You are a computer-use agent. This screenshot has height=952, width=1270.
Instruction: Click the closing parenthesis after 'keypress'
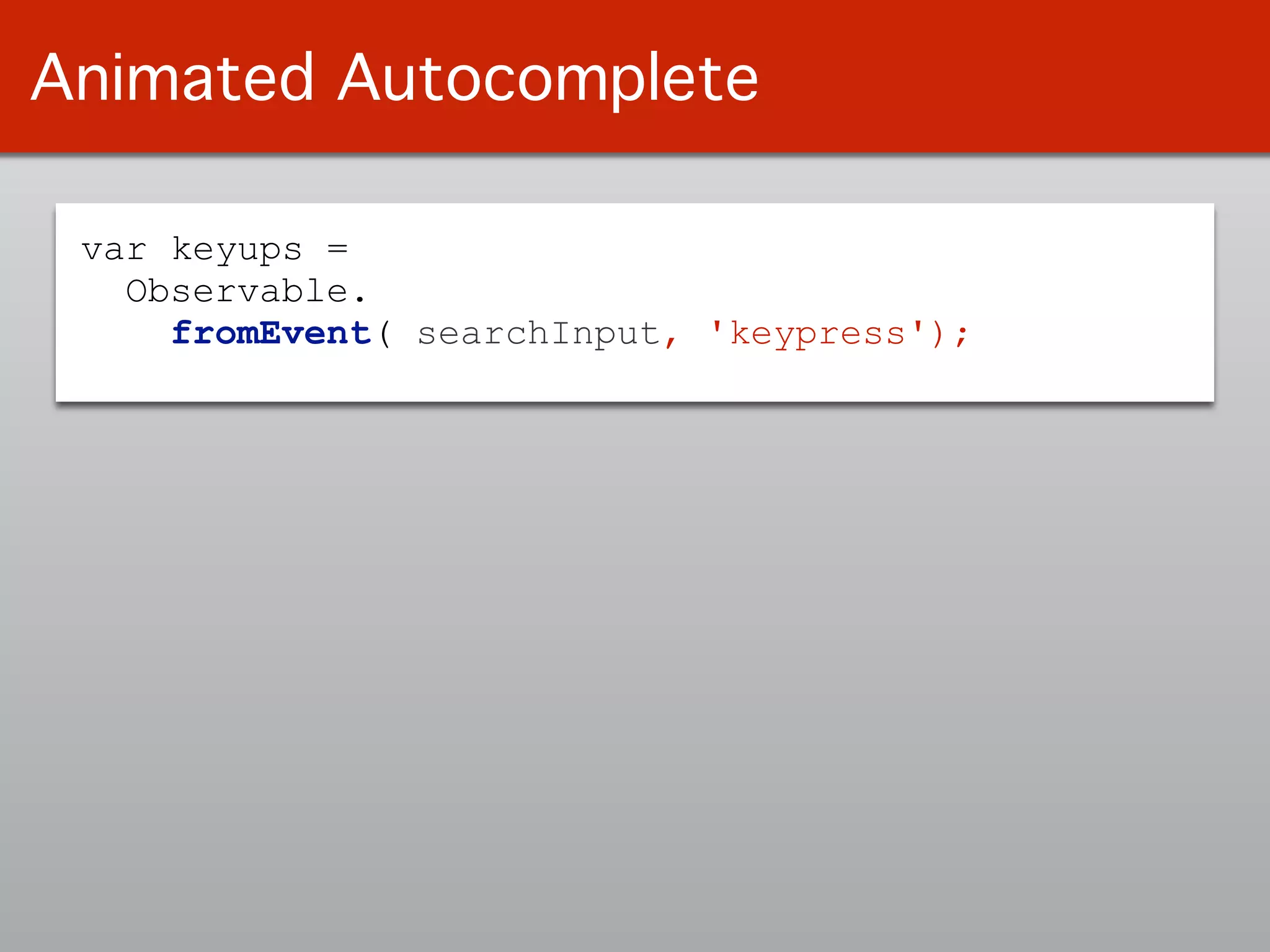tap(937, 333)
